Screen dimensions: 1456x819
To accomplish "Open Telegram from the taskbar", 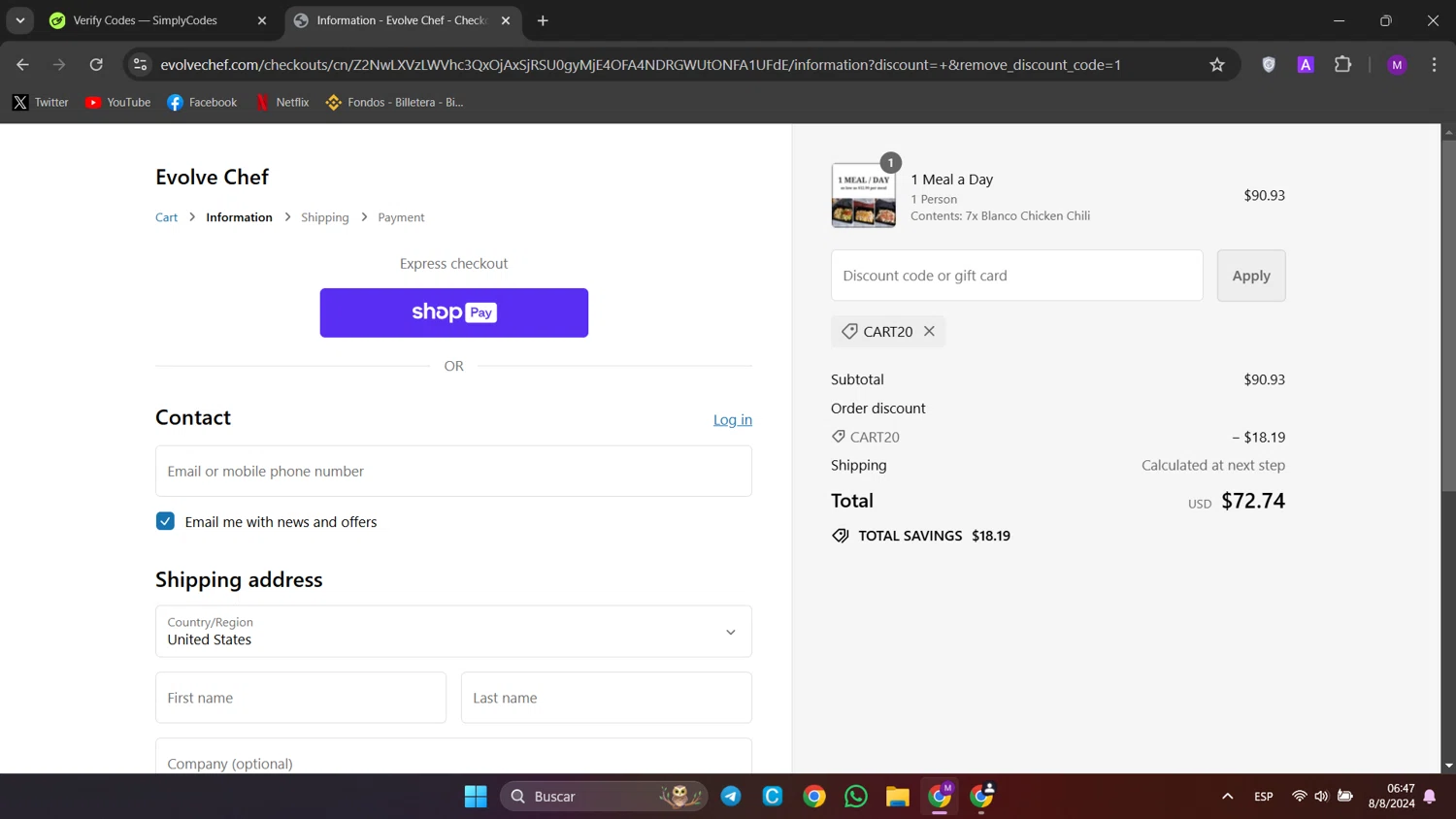I will pyautogui.click(x=731, y=797).
